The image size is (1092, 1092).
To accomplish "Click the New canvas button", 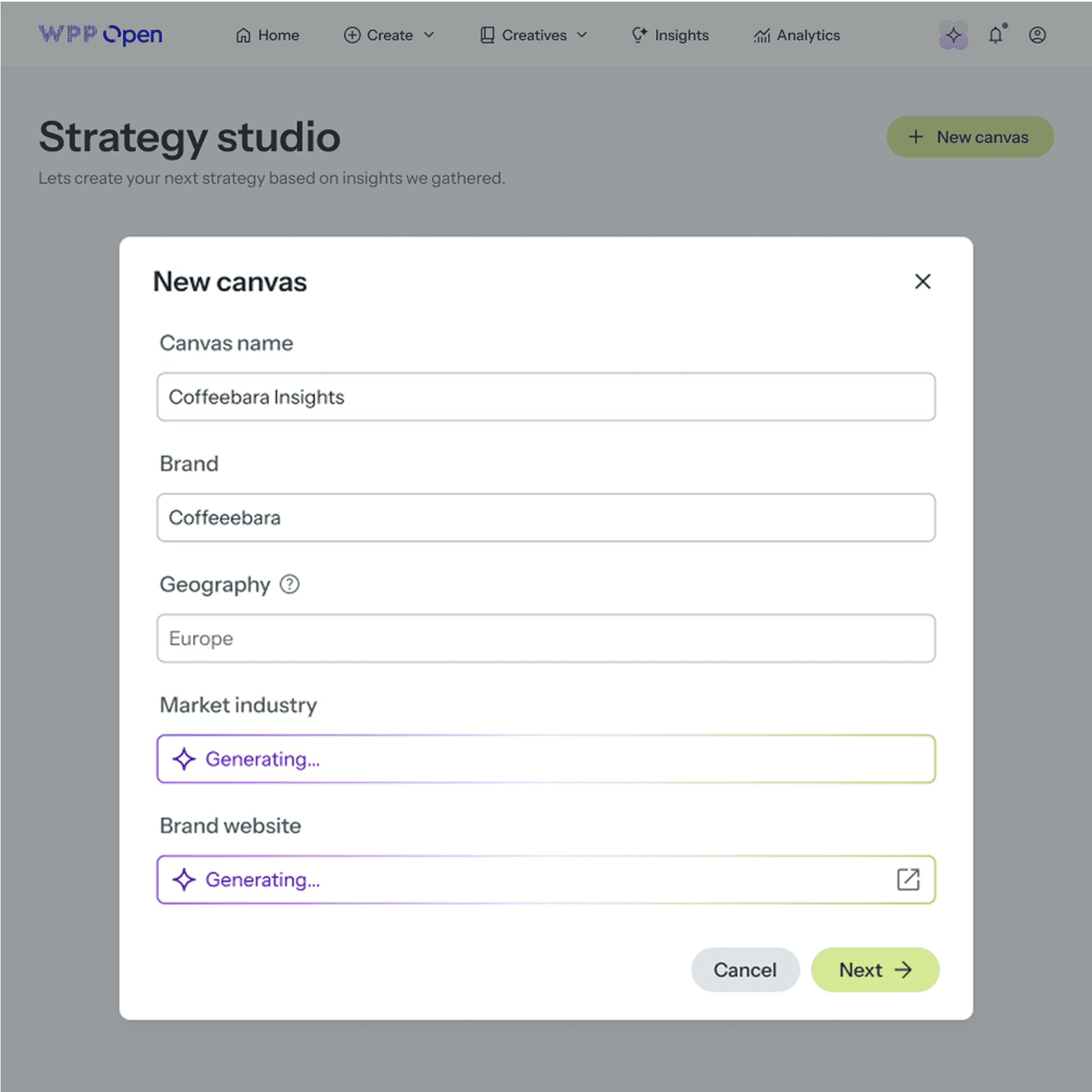I will (x=969, y=137).
